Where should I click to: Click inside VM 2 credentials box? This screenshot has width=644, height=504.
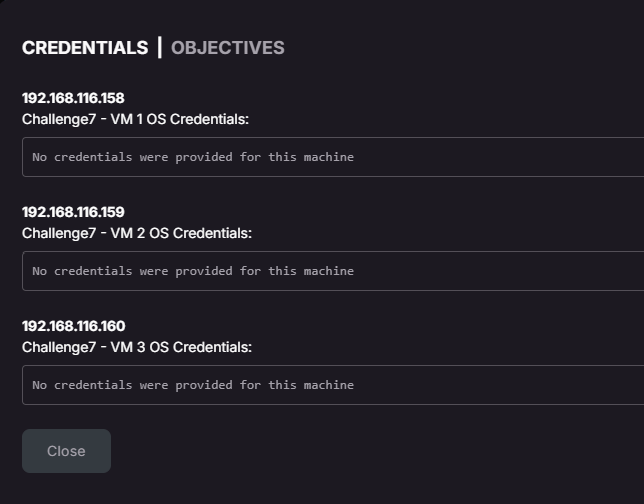coord(333,271)
